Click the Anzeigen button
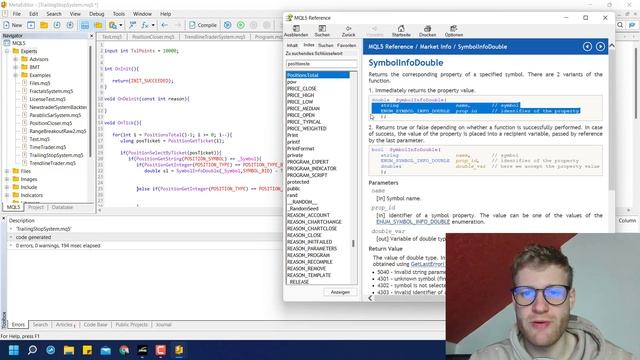 tap(340, 292)
